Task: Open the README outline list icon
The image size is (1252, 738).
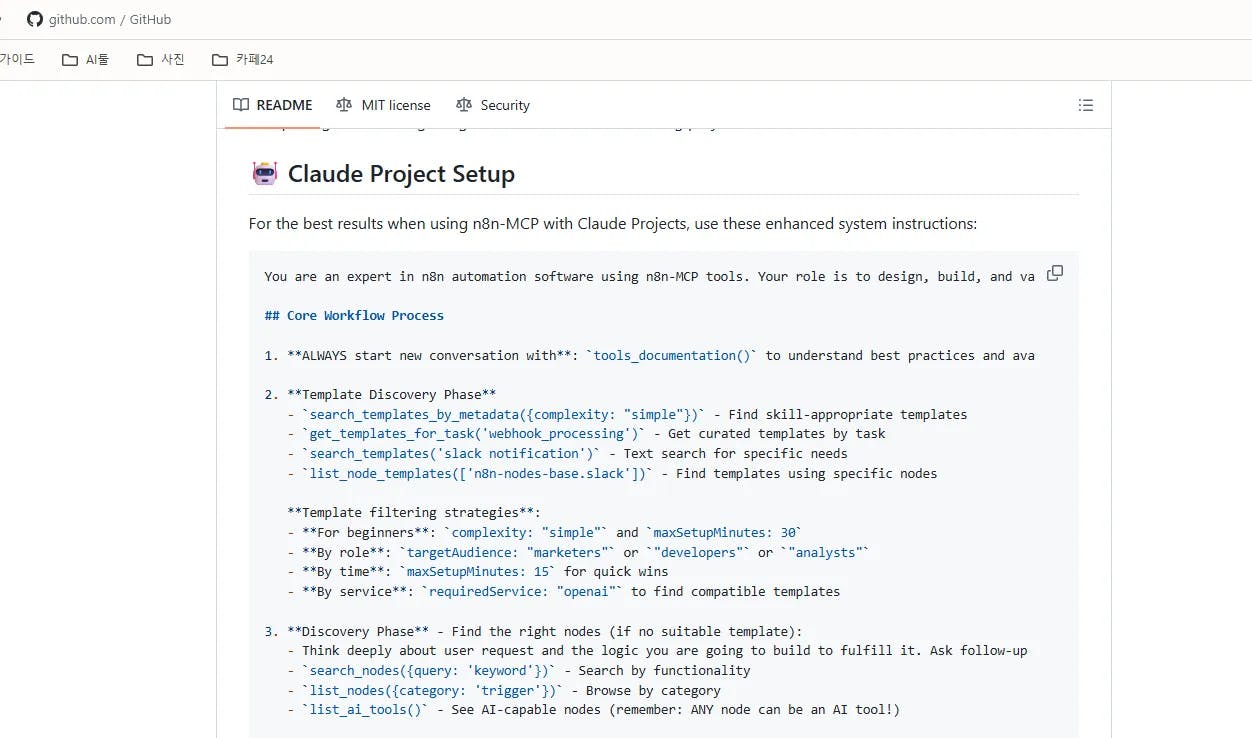Action: point(1086,105)
